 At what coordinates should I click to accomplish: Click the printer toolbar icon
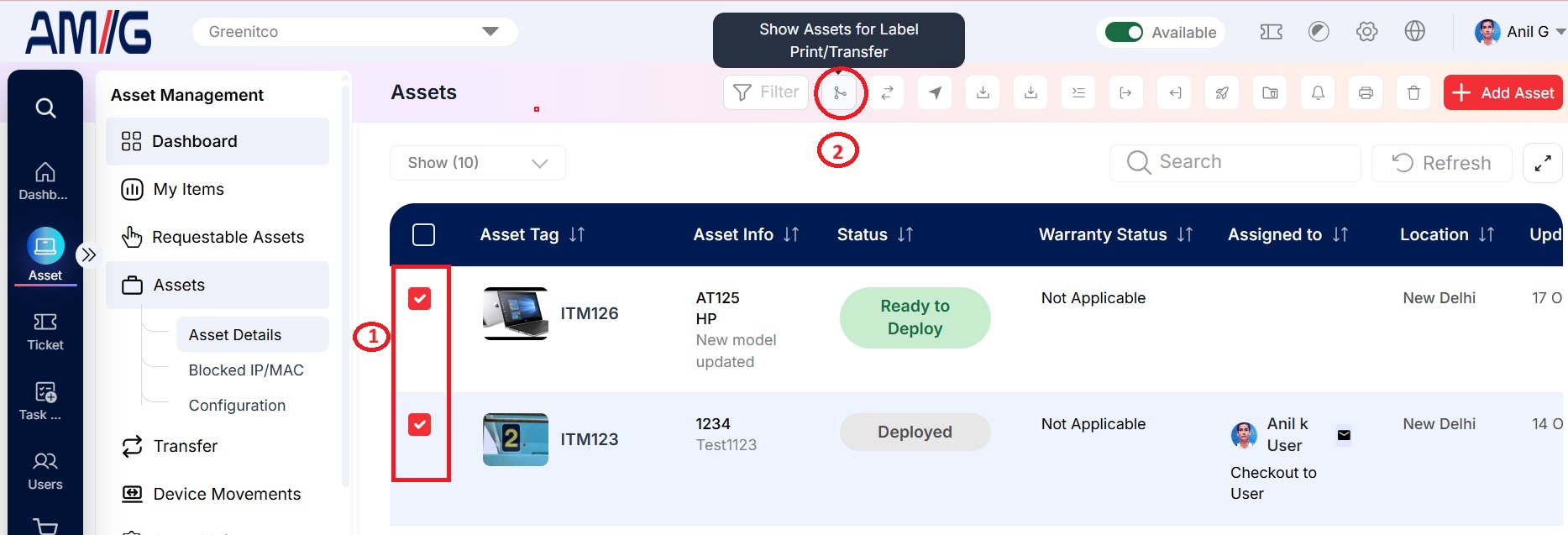tap(1366, 93)
